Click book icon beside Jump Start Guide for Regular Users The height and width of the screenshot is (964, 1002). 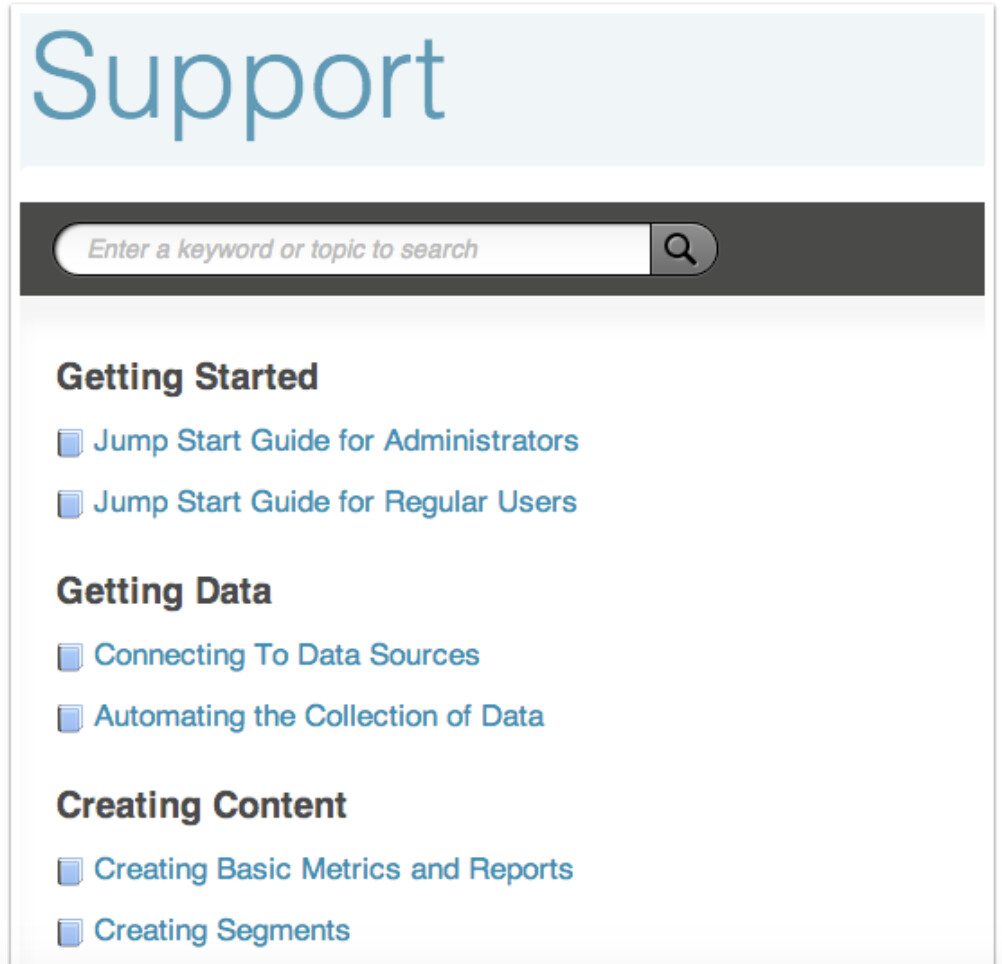(x=69, y=504)
